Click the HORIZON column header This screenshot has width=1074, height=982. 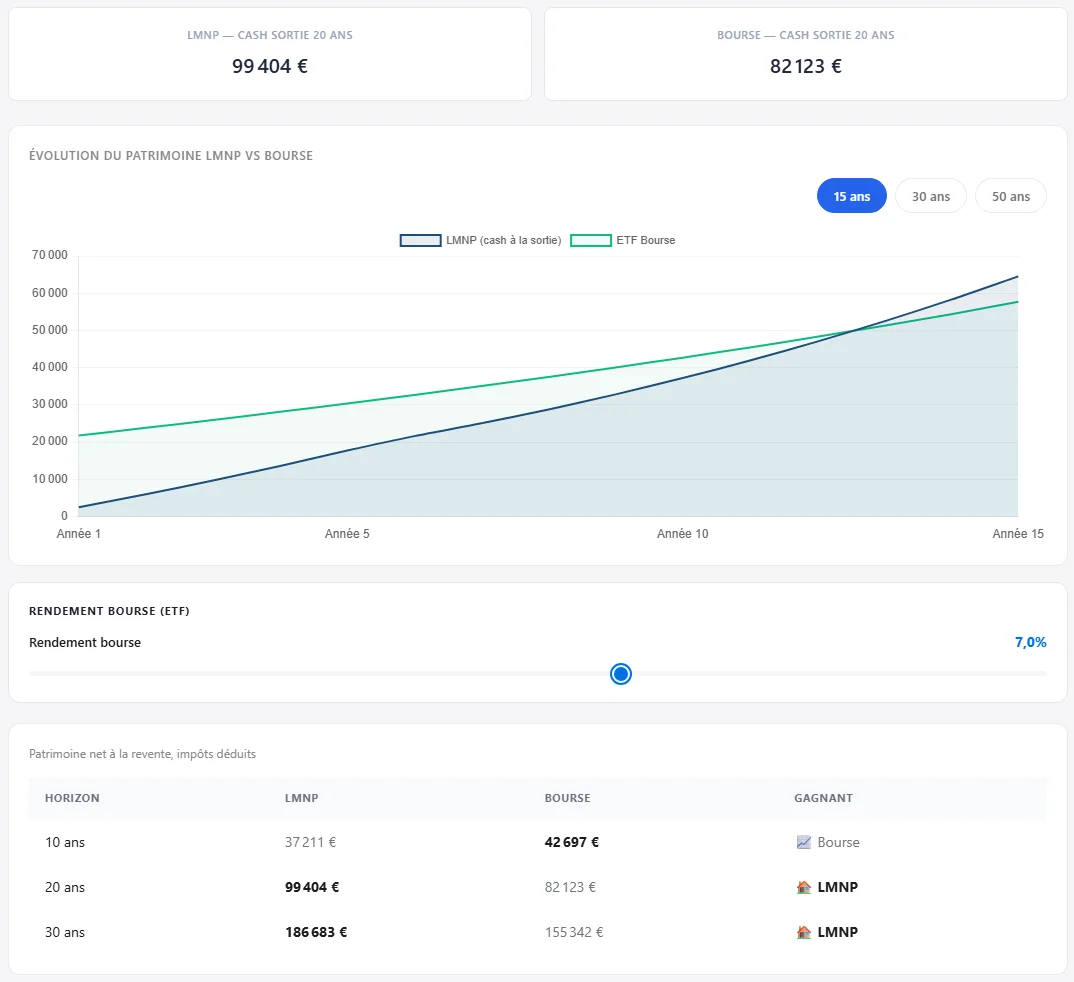click(x=72, y=798)
